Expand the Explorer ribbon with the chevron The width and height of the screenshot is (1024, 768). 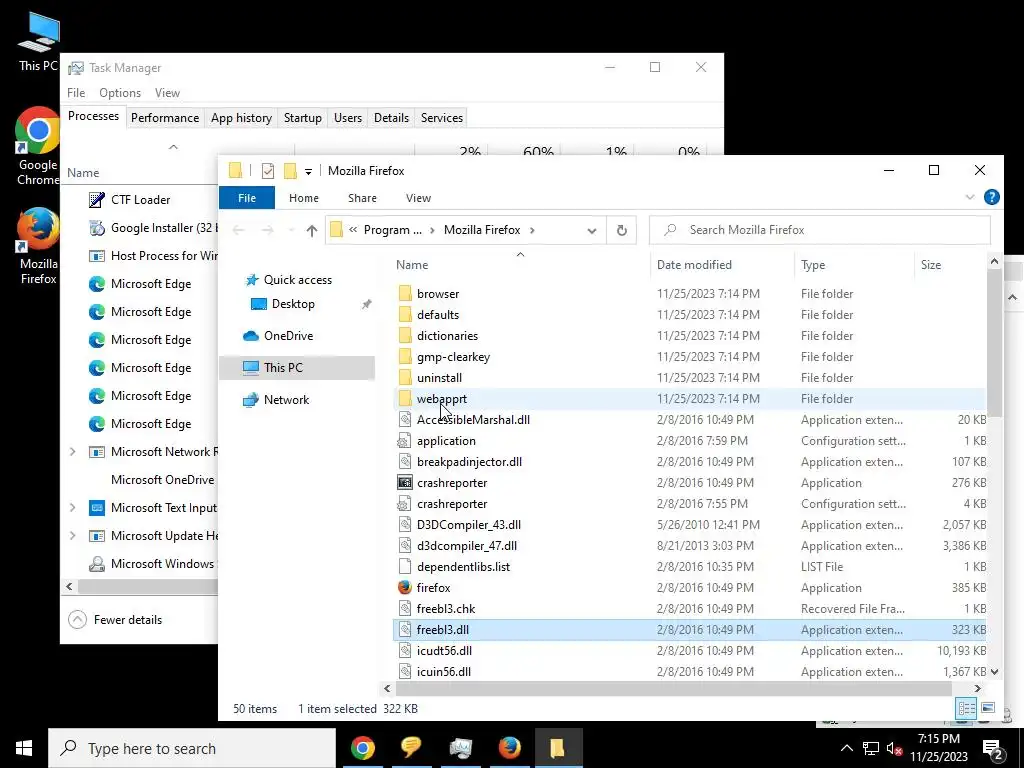point(970,197)
